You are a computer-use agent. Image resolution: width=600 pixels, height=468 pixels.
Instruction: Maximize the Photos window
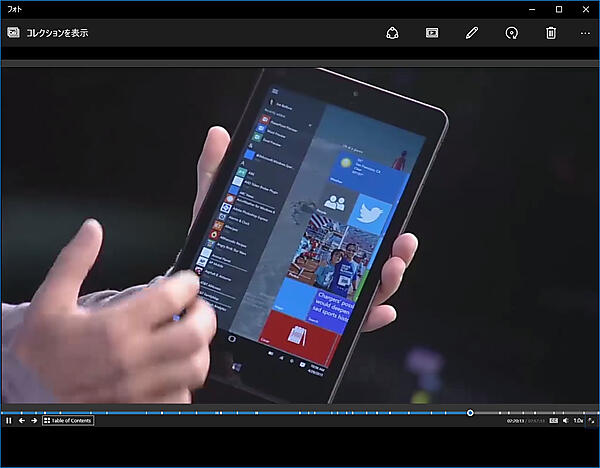click(x=559, y=10)
